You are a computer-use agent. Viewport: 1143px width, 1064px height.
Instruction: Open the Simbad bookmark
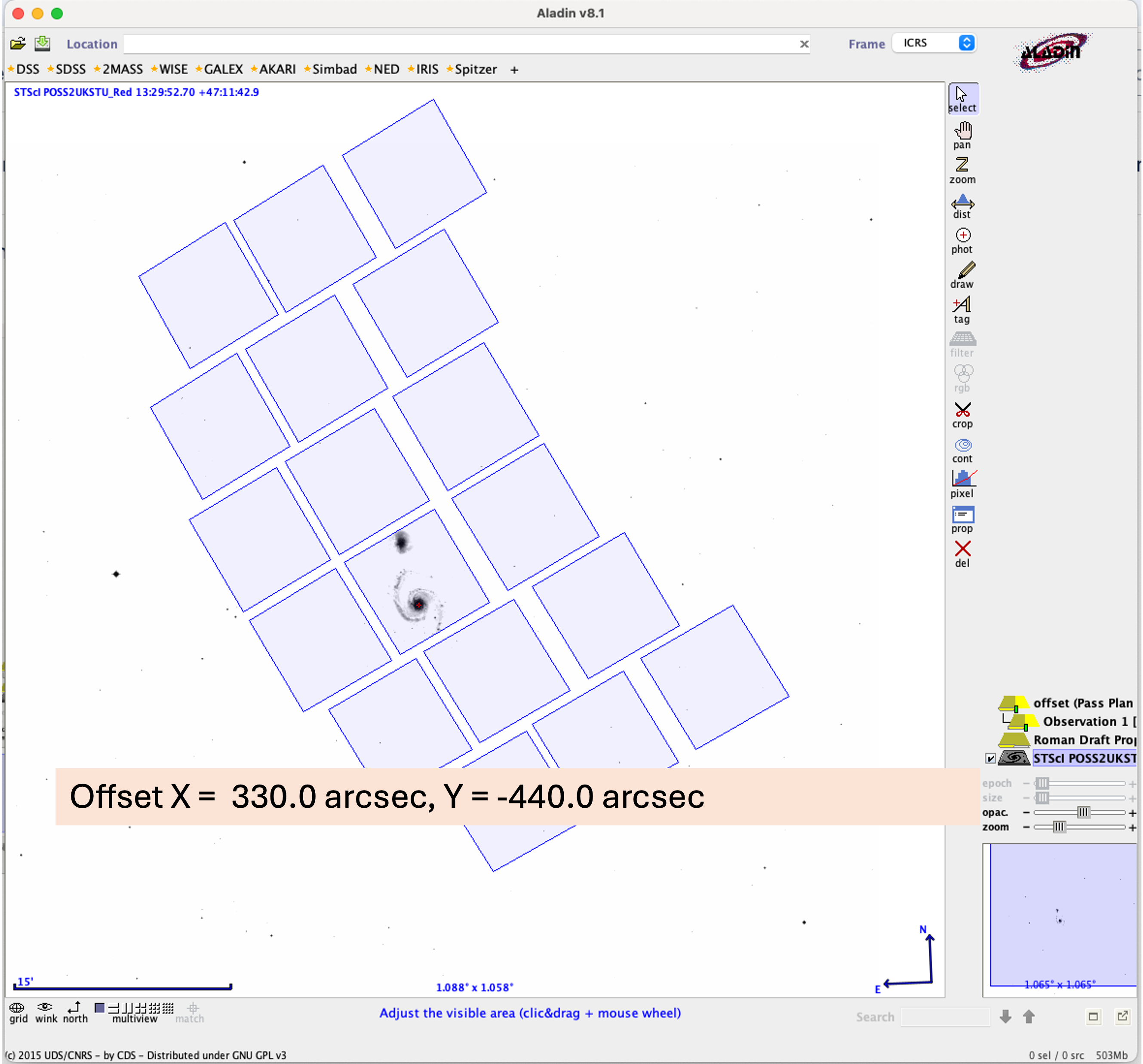[334, 70]
